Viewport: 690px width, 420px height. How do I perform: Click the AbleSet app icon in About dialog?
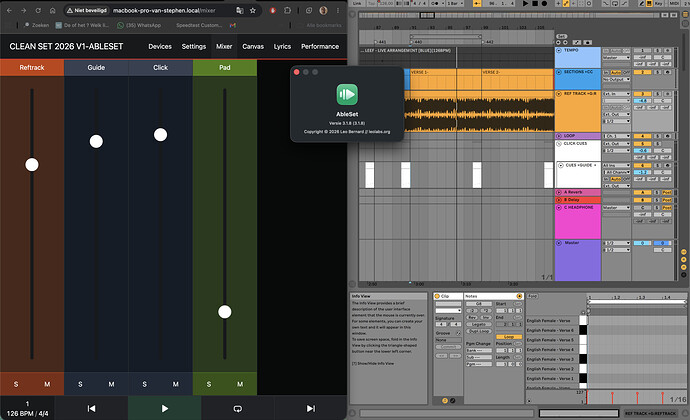[347, 94]
